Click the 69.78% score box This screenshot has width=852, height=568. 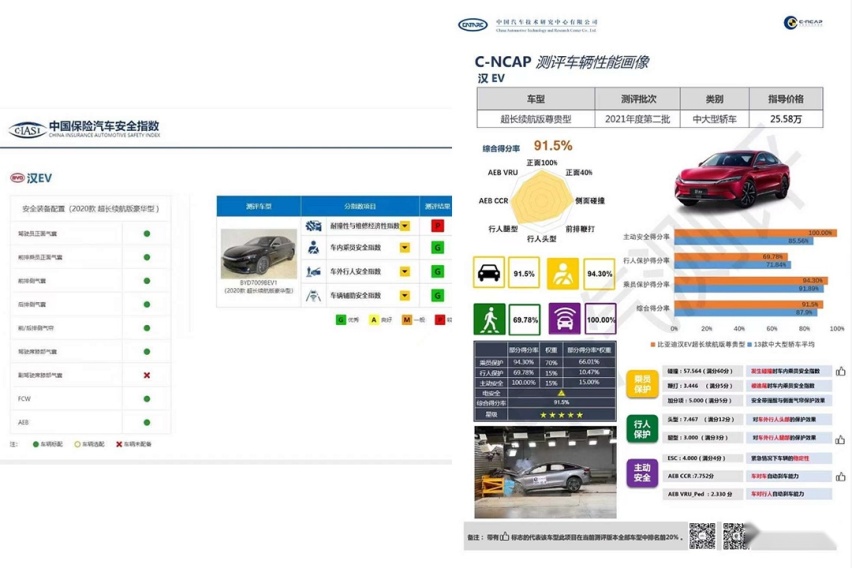(x=525, y=319)
